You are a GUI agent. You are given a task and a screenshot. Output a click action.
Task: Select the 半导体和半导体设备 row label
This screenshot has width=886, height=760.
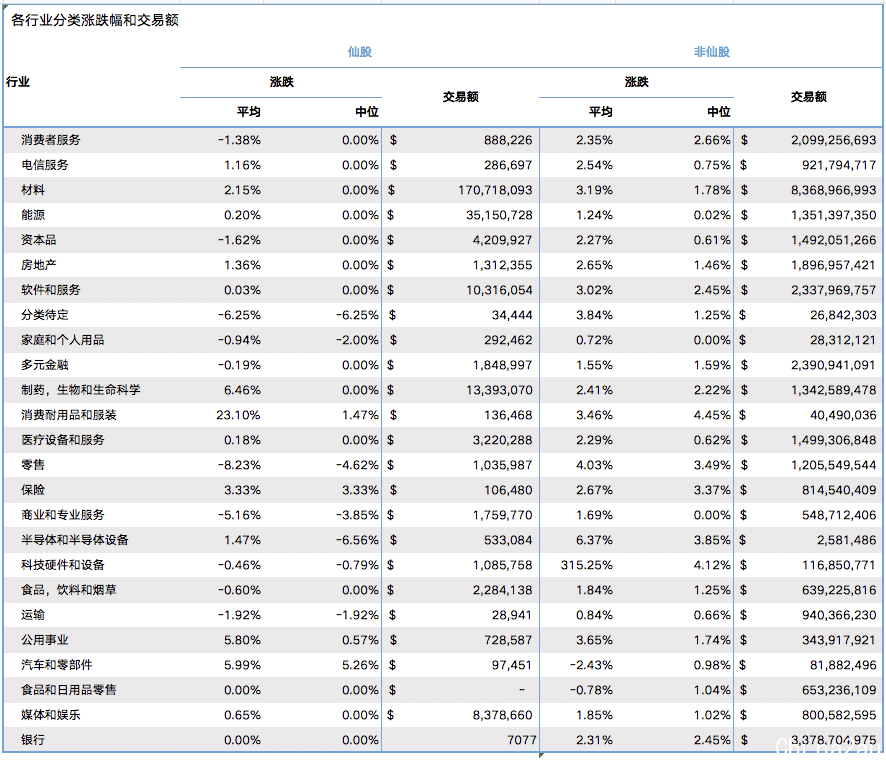tap(75, 540)
